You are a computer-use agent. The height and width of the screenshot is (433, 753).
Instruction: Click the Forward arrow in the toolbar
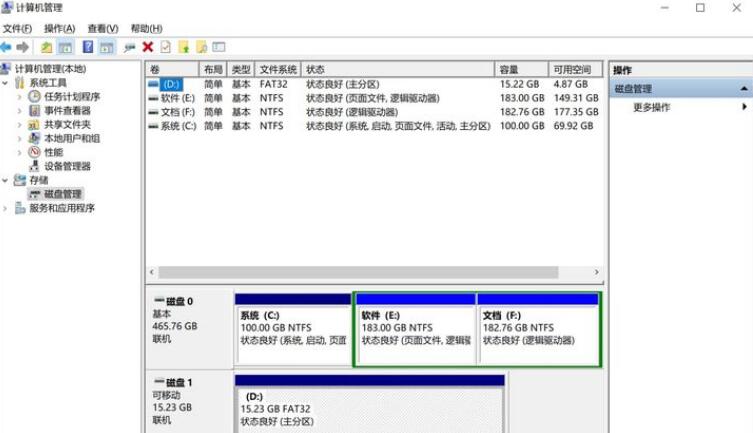23,47
